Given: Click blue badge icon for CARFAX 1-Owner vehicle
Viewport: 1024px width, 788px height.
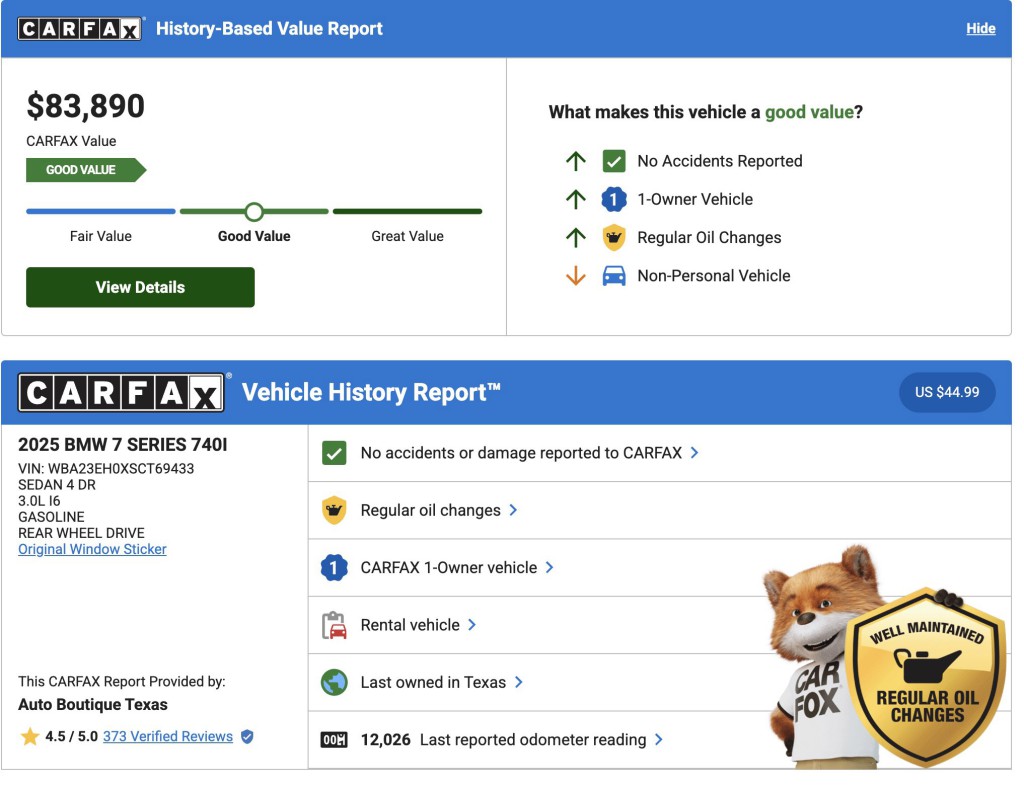Looking at the screenshot, I should coord(334,568).
